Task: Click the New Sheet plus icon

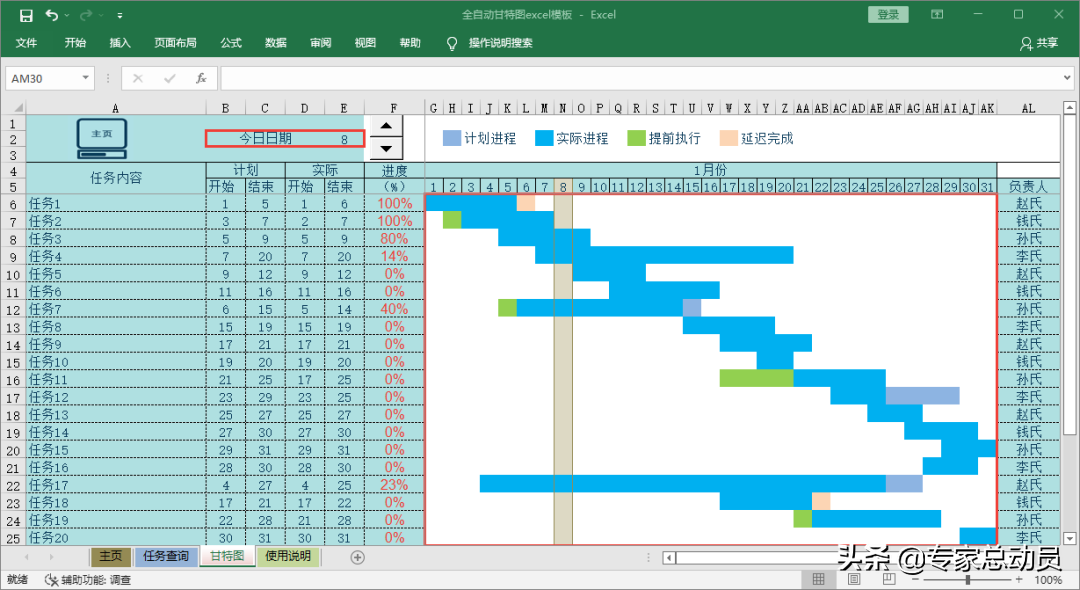Action: (357, 558)
